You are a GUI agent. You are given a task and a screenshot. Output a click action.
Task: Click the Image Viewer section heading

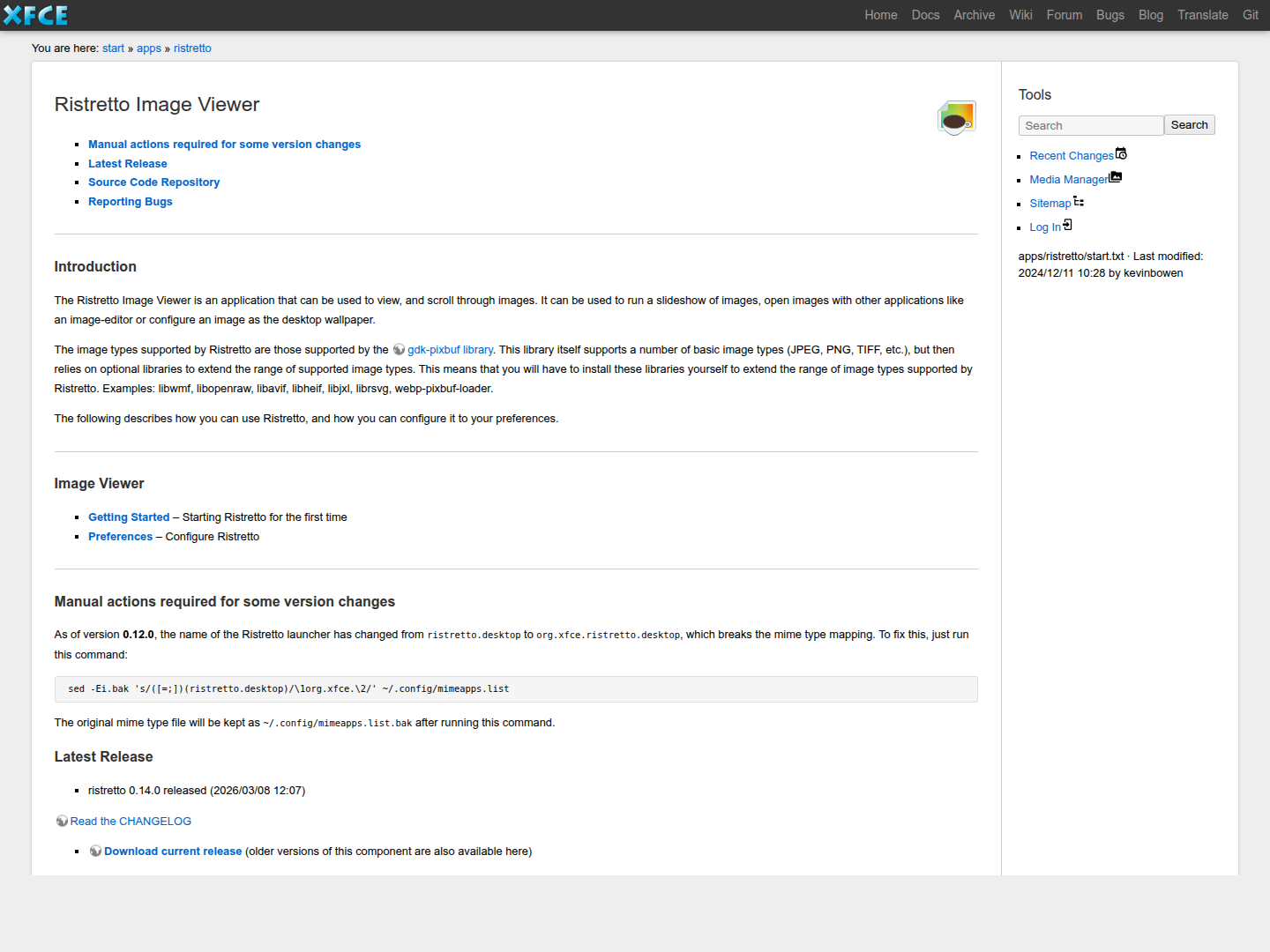click(99, 483)
